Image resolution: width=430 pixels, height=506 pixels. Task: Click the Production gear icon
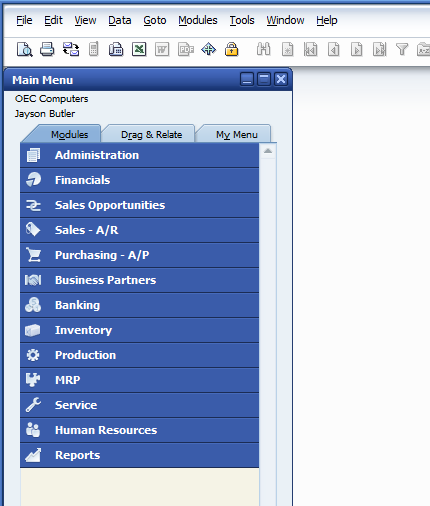33,355
